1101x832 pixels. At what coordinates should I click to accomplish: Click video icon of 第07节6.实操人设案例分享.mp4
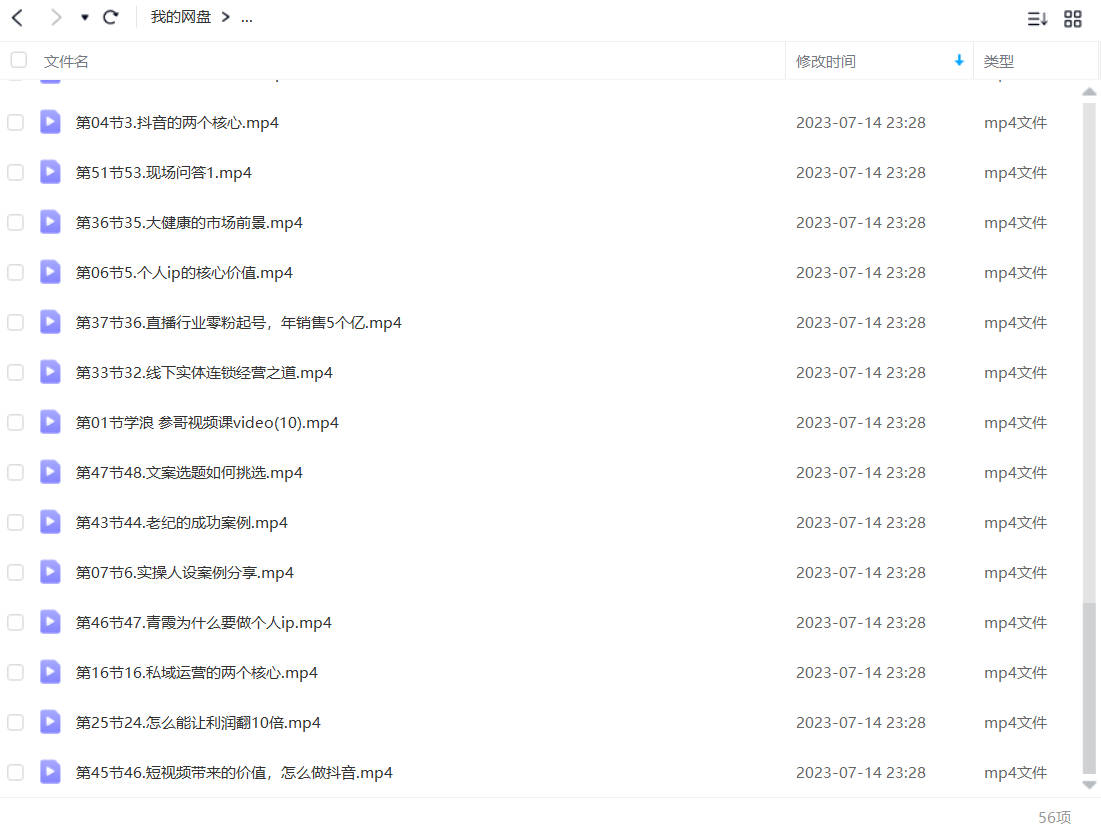[50, 572]
